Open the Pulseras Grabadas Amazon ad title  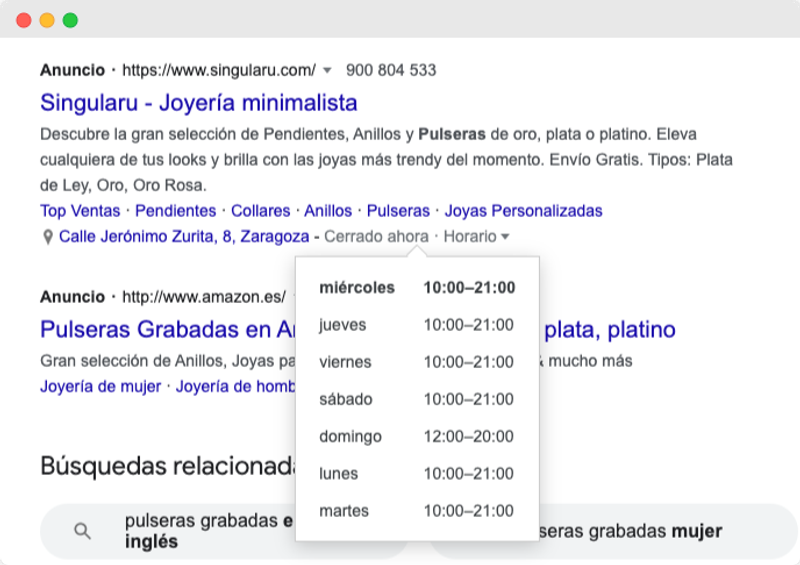point(167,329)
